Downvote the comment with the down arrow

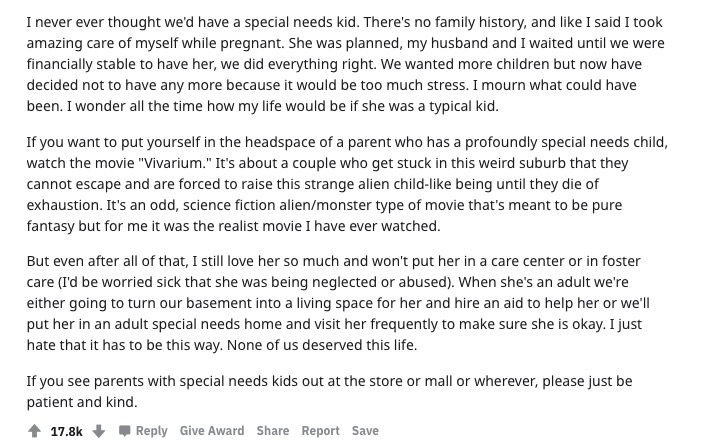click(x=98, y=431)
